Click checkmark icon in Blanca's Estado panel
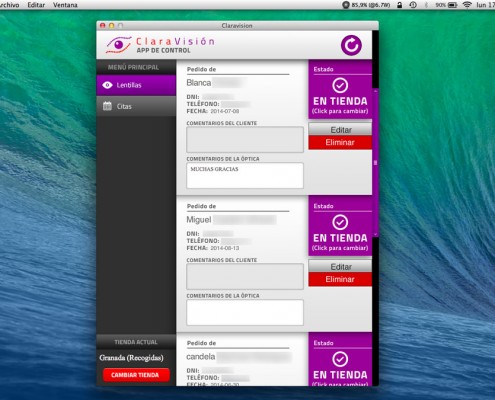Viewport: 495px width, 400px height. (340, 85)
